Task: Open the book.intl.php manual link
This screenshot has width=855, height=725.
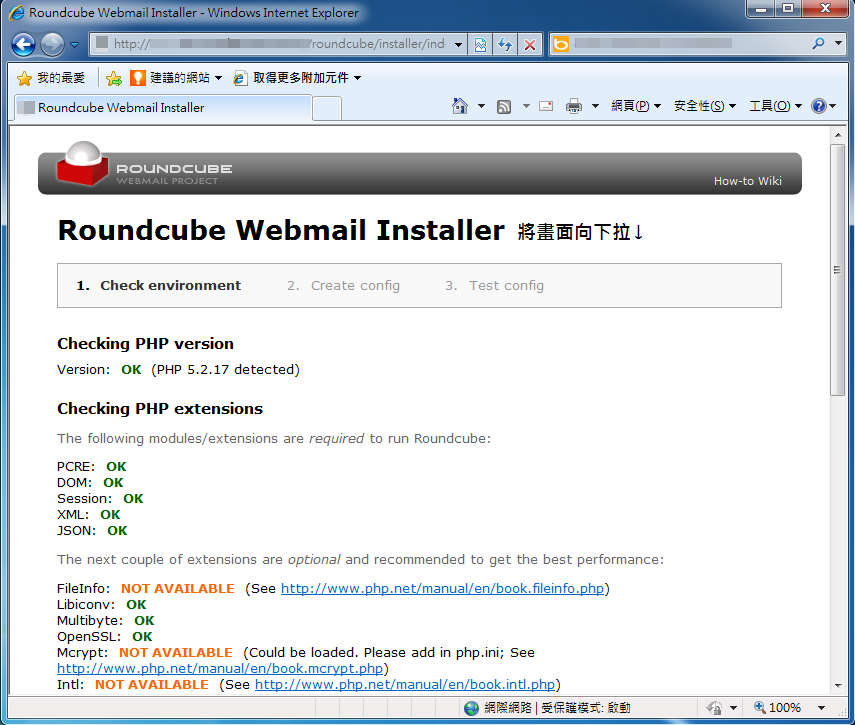Action: click(x=405, y=685)
